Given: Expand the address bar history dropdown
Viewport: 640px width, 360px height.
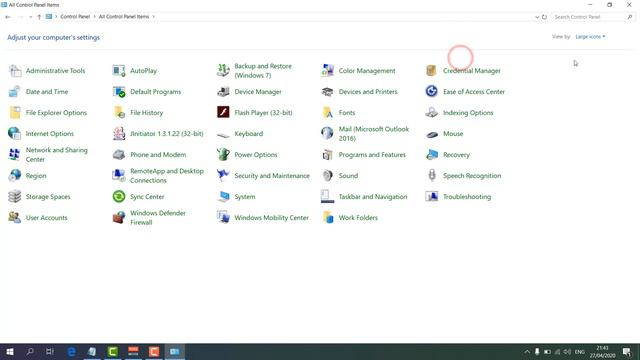Looking at the screenshot, I should pos(537,17).
